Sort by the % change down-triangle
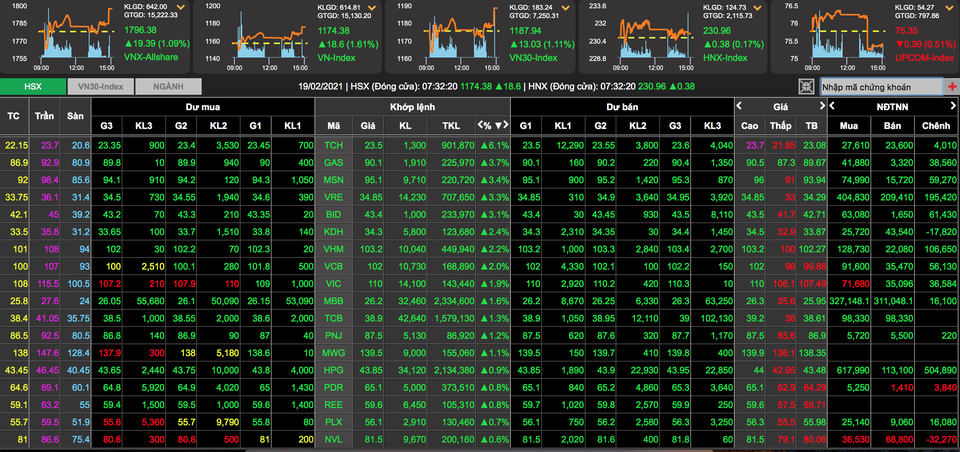The image size is (960, 452). pyautogui.click(x=498, y=125)
